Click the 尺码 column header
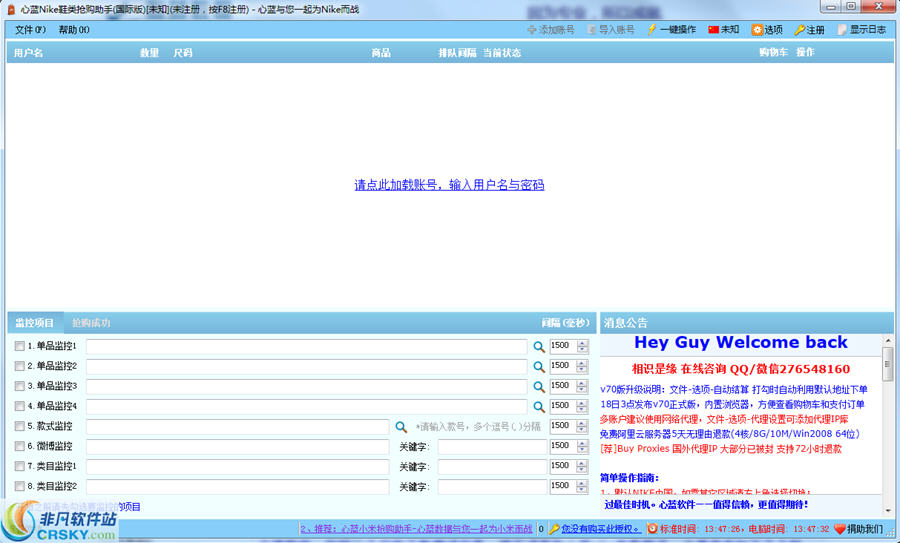Image resolution: width=900 pixels, height=543 pixels. tap(183, 53)
